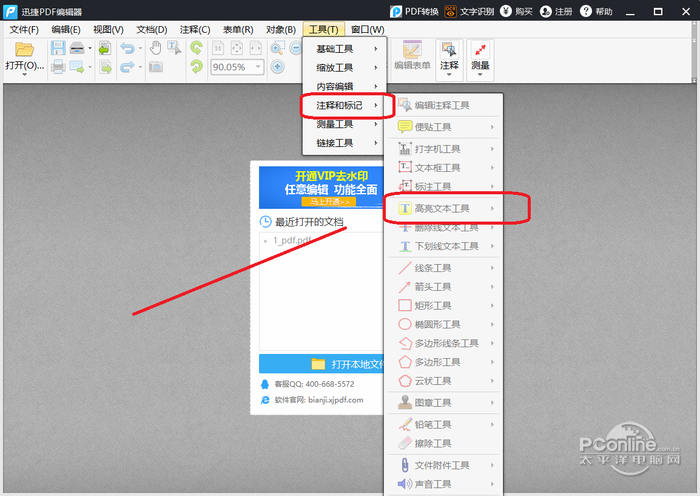Click the 注释 annotation toolbar icon
Image resolution: width=700 pixels, height=496 pixels.
pyautogui.click(x=449, y=56)
